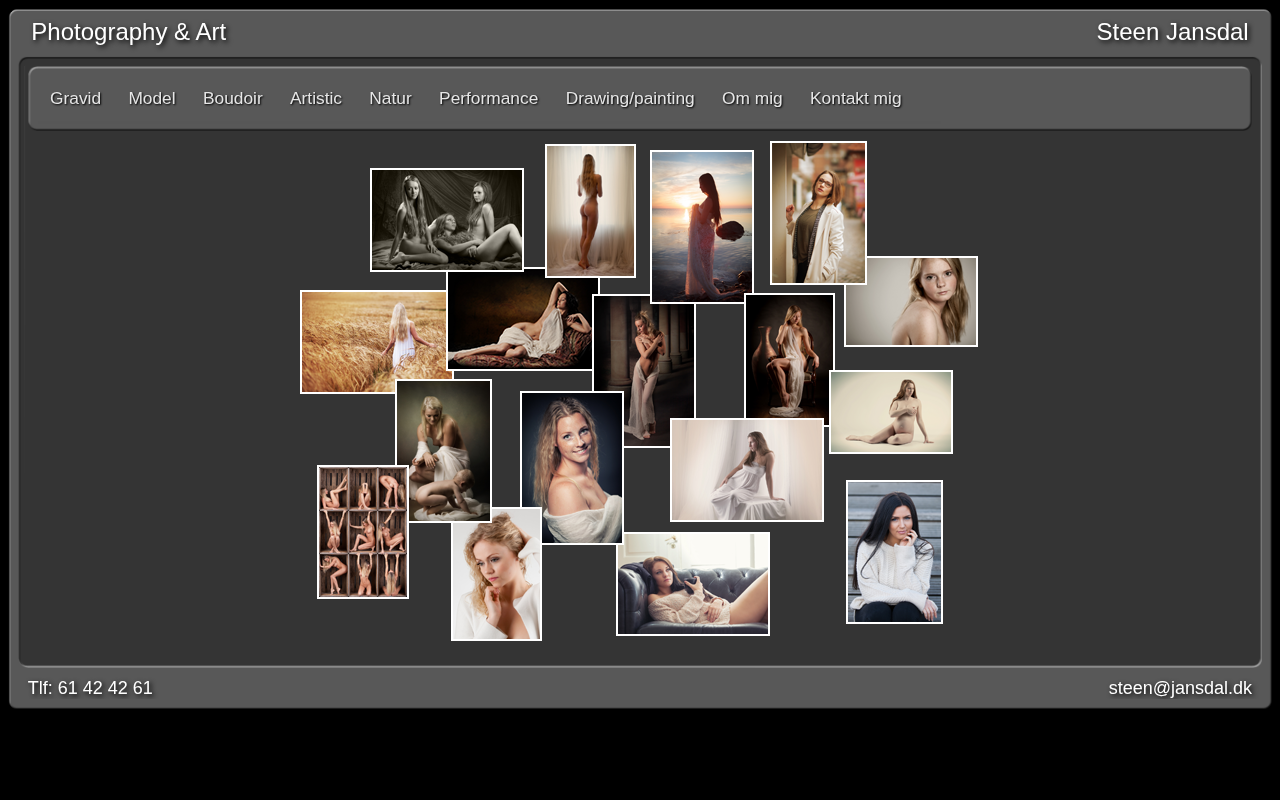Click the Photography & Art site title
Image resolution: width=1280 pixels, height=800 pixels.
[129, 32]
